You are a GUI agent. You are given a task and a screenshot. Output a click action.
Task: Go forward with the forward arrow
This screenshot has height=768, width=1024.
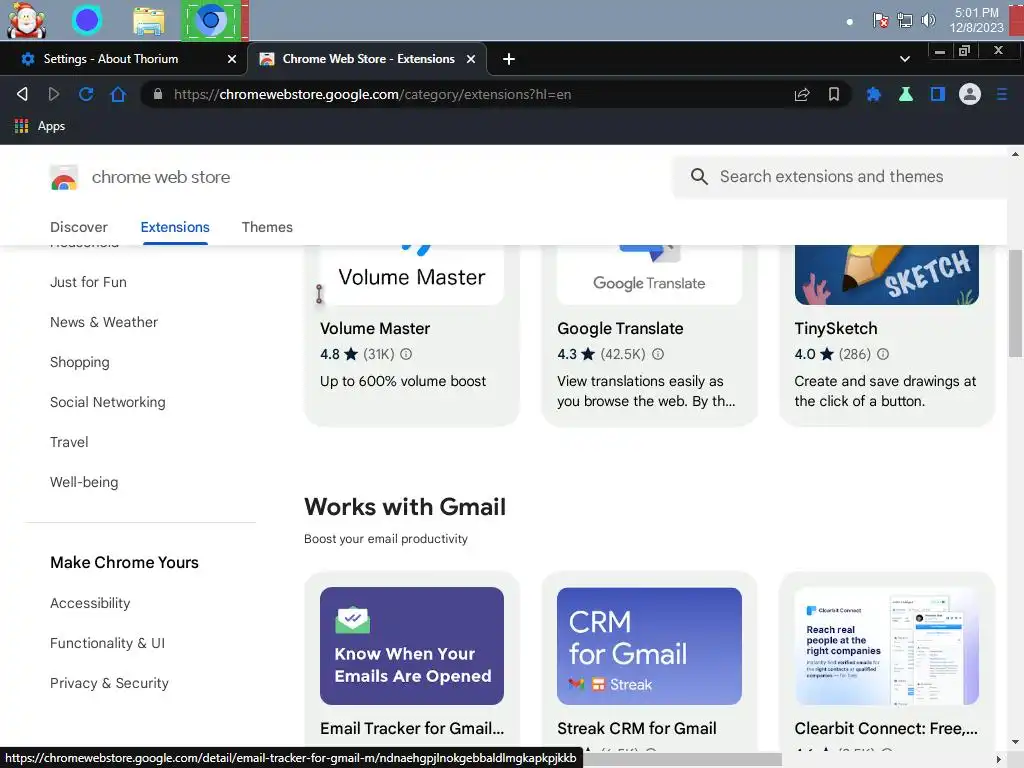point(54,94)
